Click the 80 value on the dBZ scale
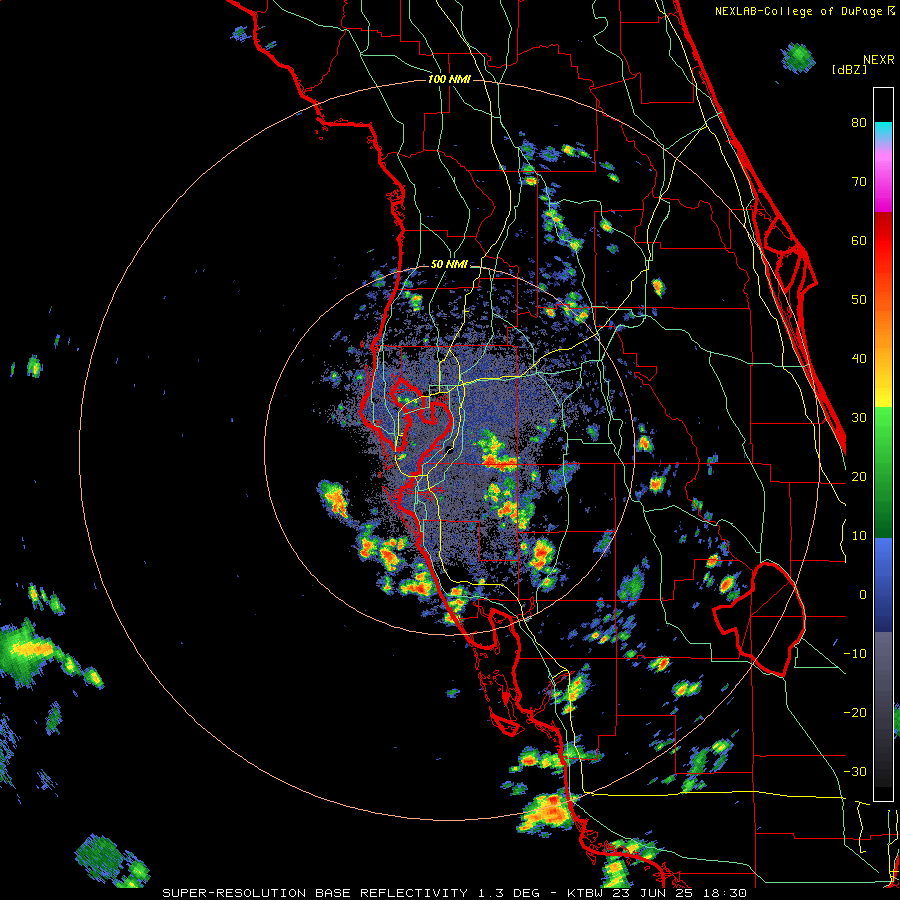Viewport: 900px width, 900px height. (x=859, y=122)
